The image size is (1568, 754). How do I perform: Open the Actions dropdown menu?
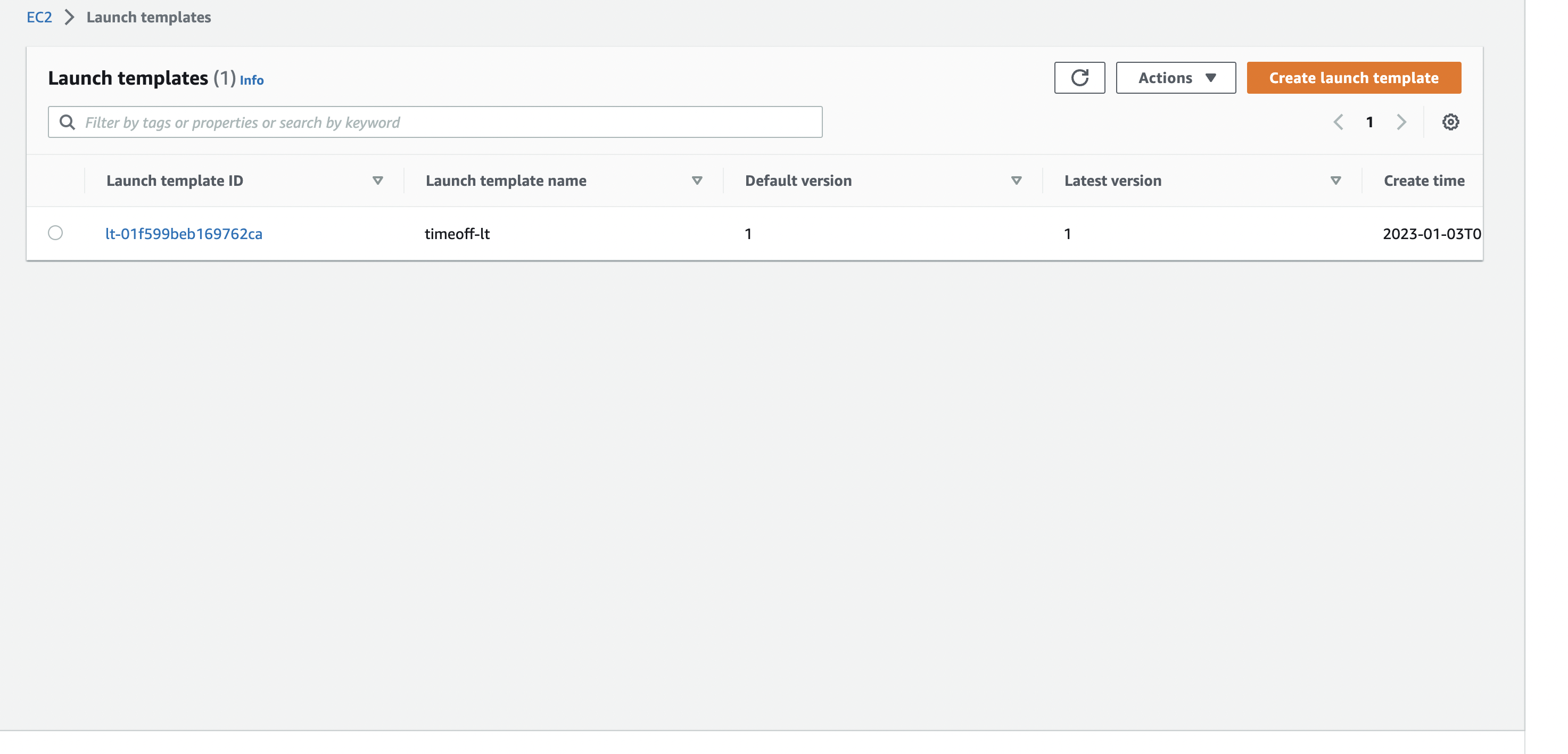click(x=1175, y=77)
